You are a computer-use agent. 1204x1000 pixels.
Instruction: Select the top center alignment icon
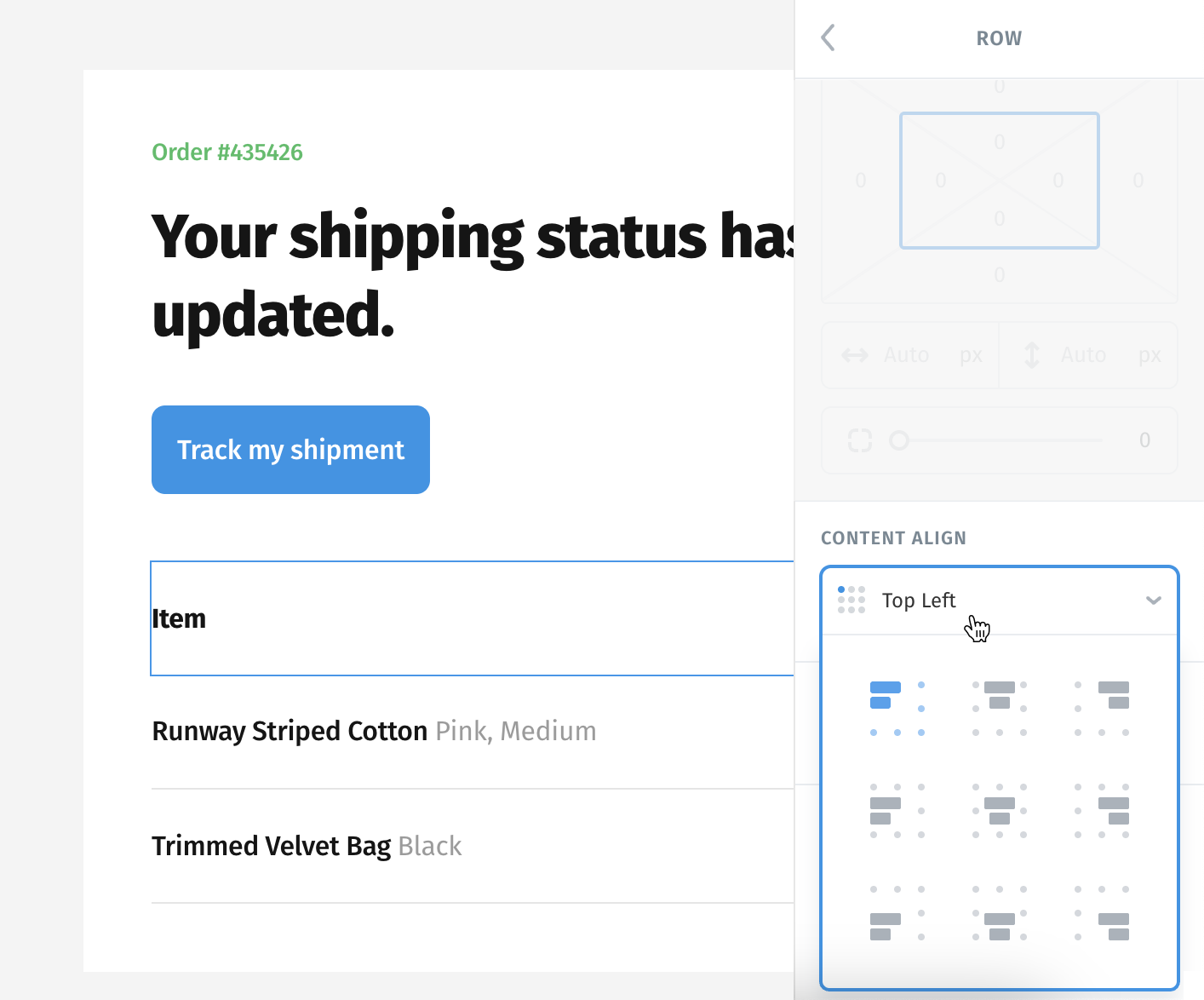(1000, 708)
